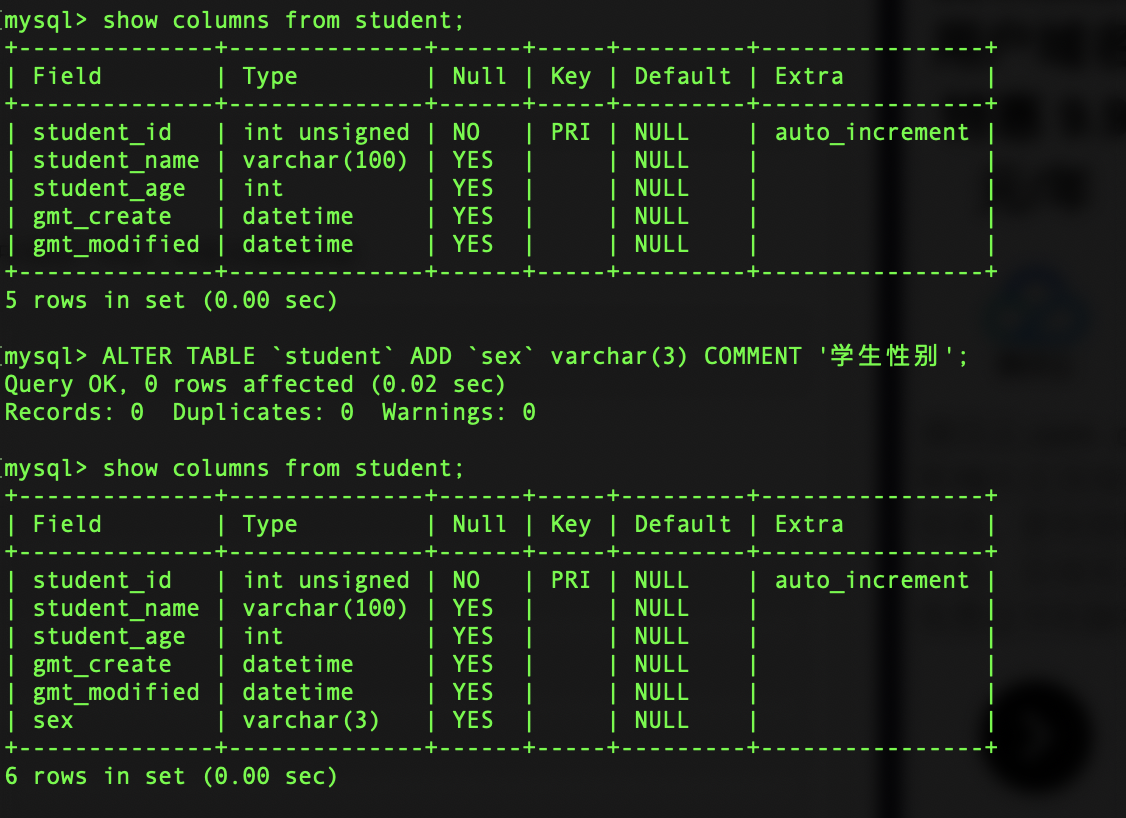1126x818 pixels.
Task: Click the 'Query OK, 0 rows affected' message
Action: (255, 384)
